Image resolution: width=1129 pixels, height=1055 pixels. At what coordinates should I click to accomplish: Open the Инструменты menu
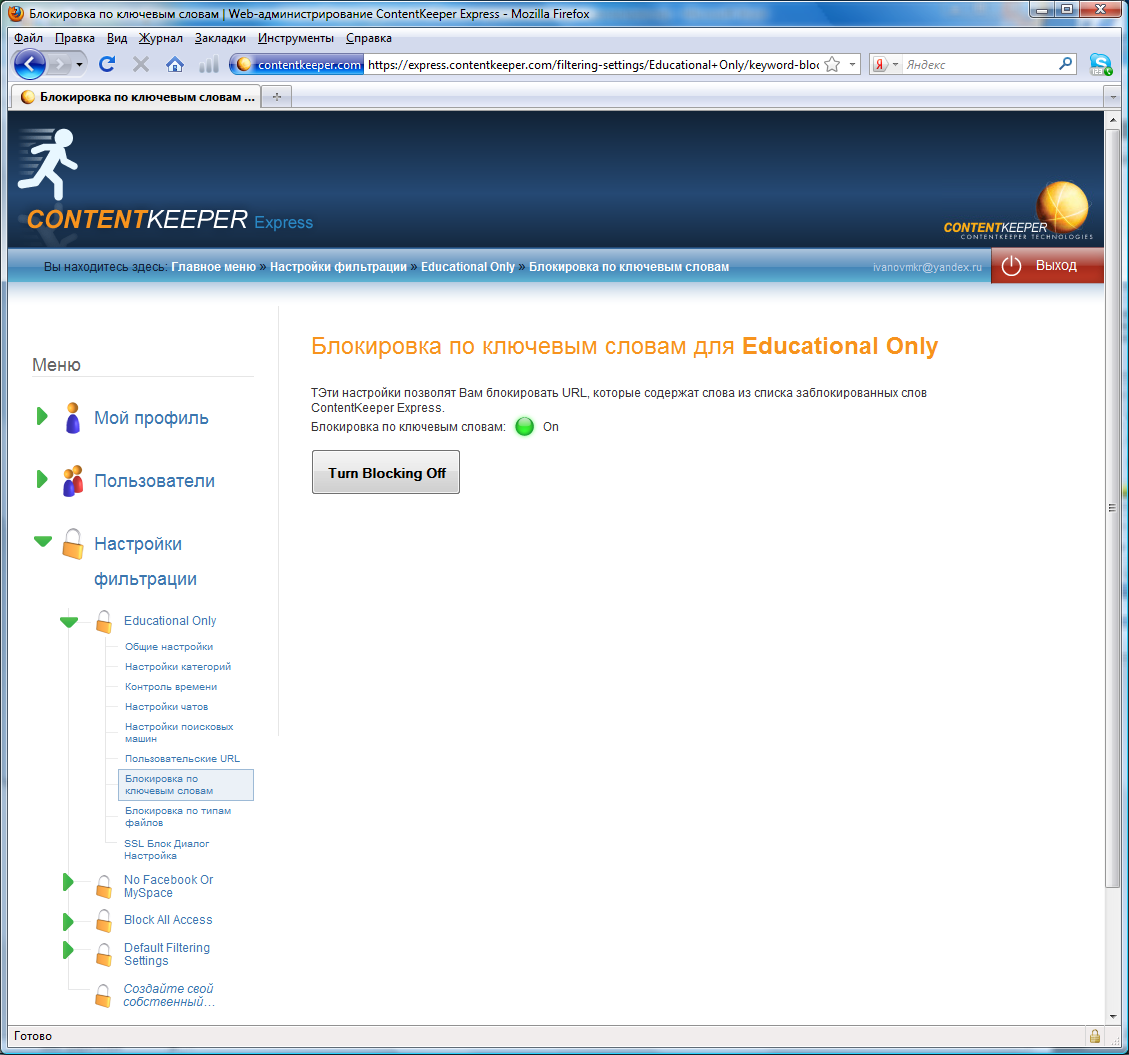coord(296,38)
